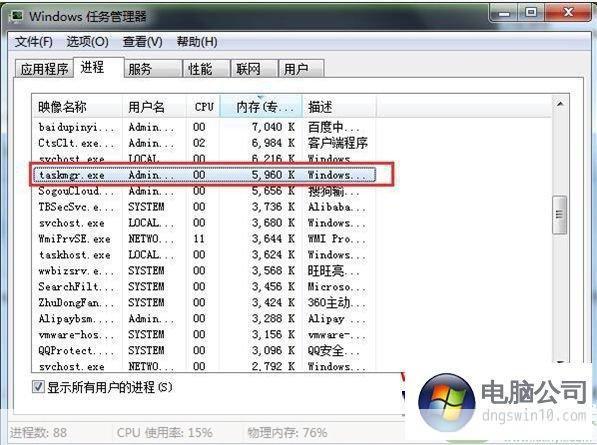Select the vmware-hos... process row
This screenshot has height=445, width=597.
[x=204, y=335]
